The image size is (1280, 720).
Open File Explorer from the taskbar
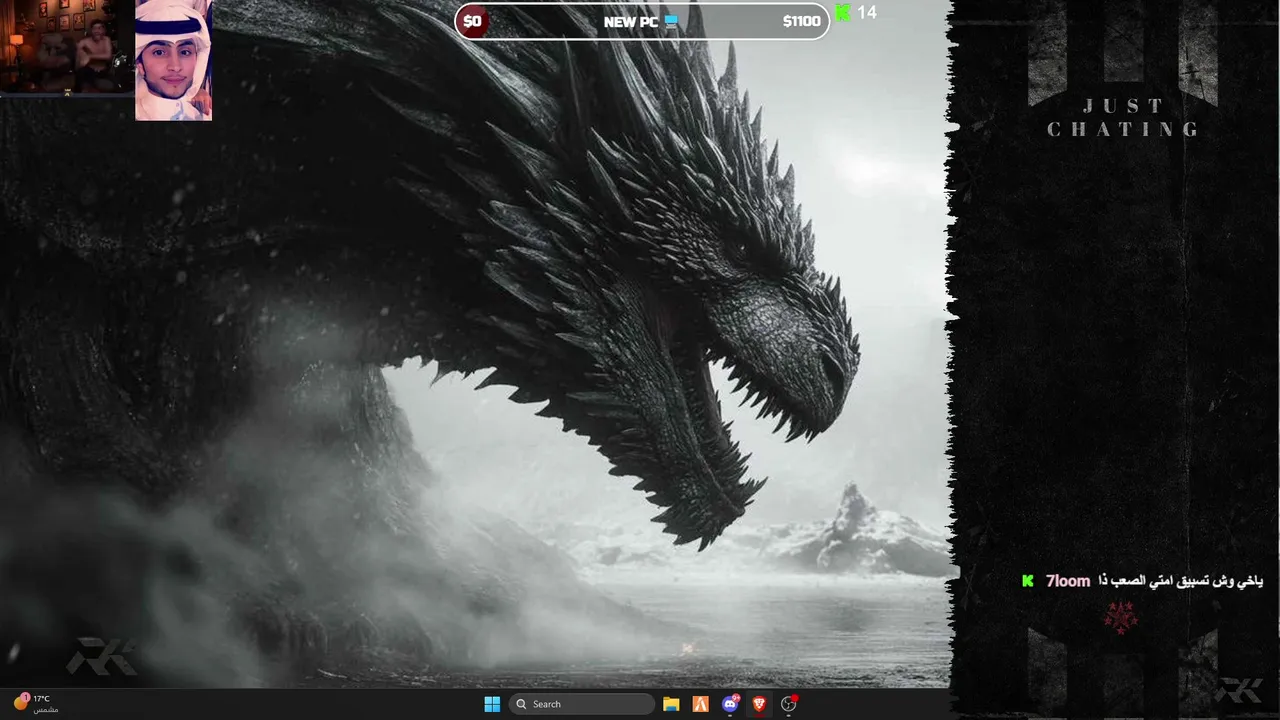pos(671,704)
